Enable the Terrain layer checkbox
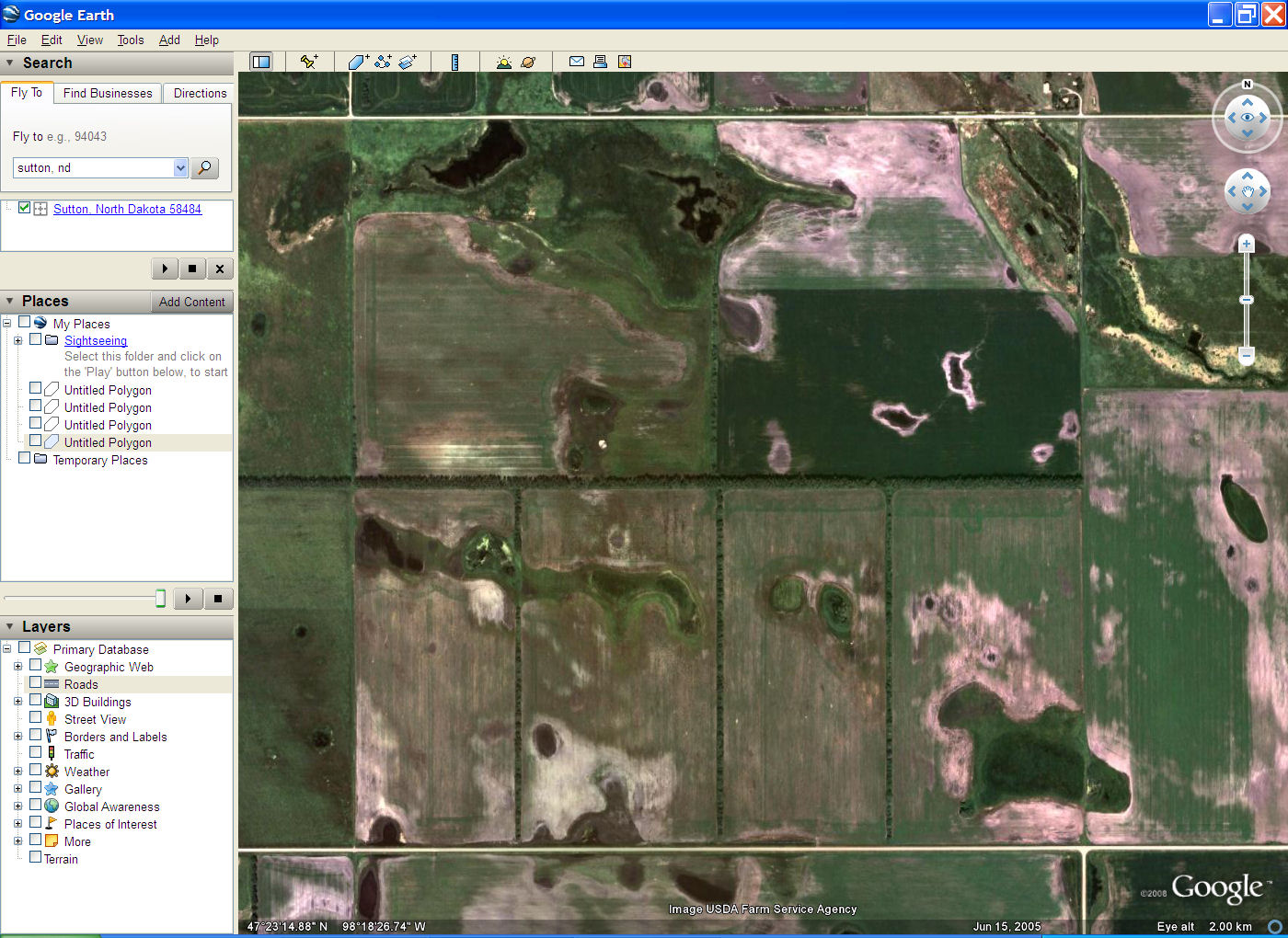 36,858
